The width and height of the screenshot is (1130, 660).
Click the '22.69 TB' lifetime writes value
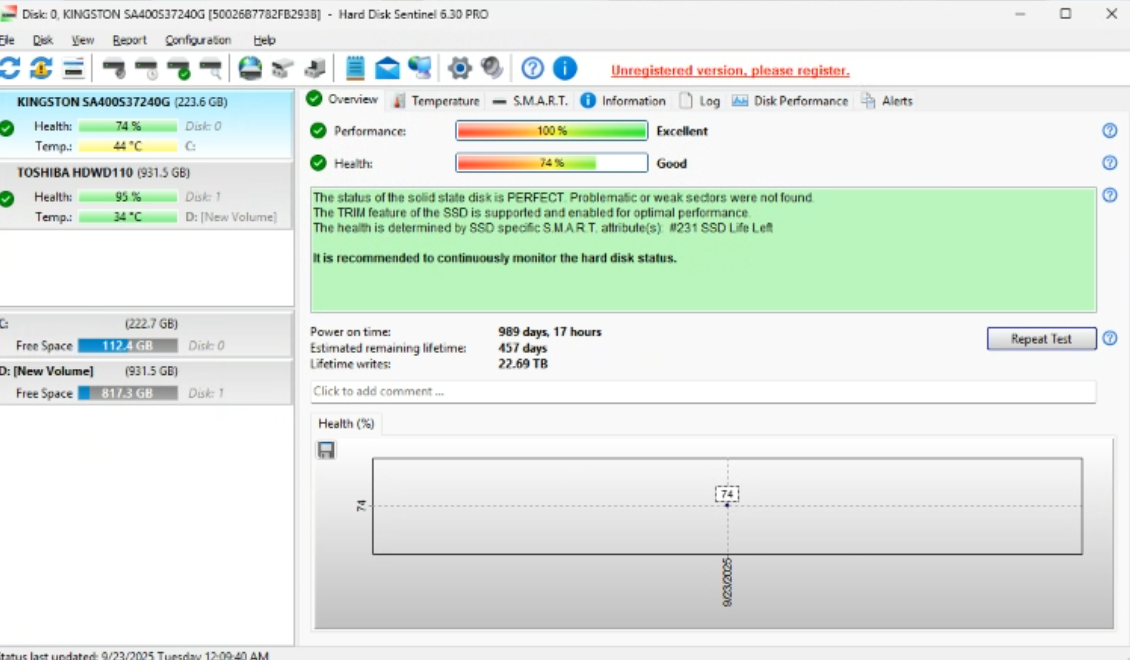click(x=523, y=364)
